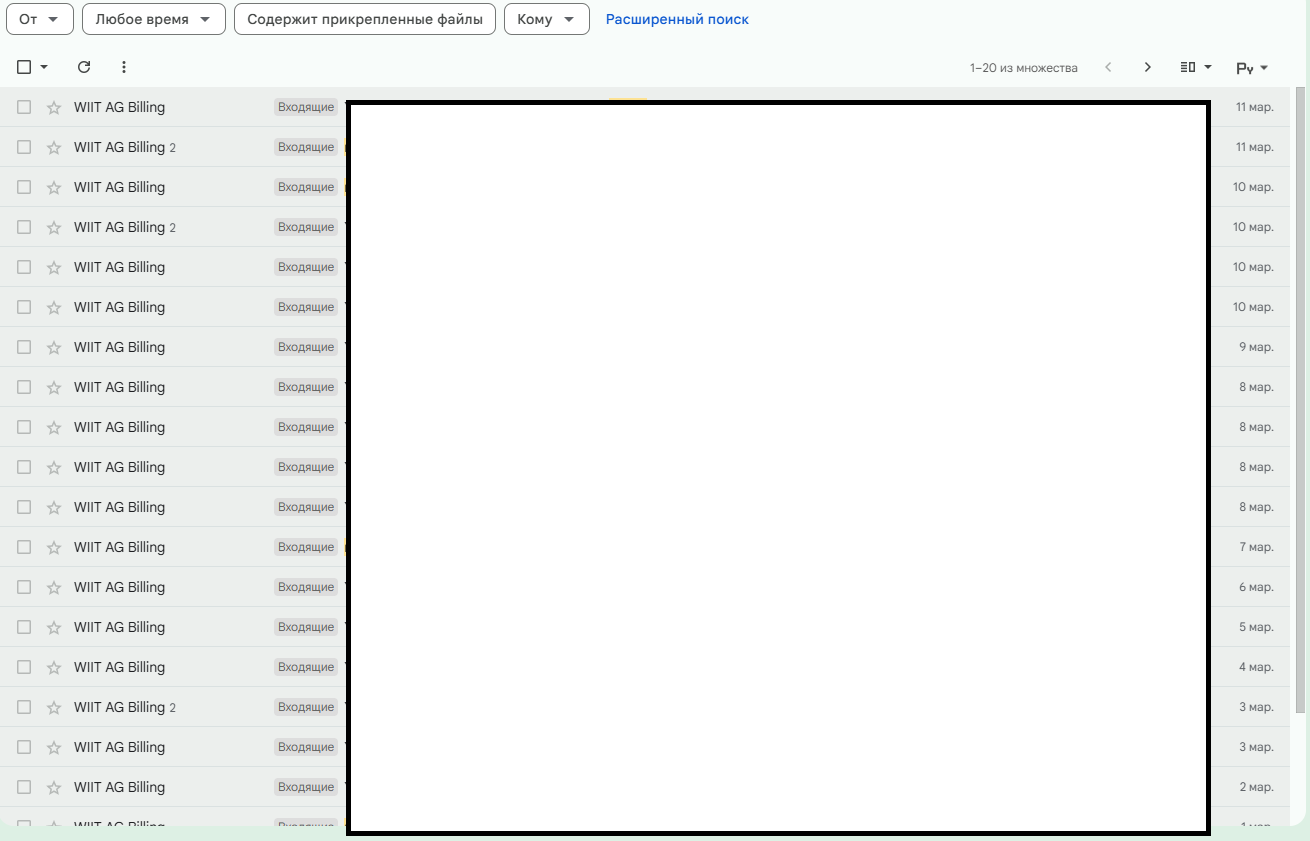Image resolution: width=1310 pixels, height=841 pixels.
Task: Star the 6 мар. WIIT AG Billing email
Action: tap(54, 587)
